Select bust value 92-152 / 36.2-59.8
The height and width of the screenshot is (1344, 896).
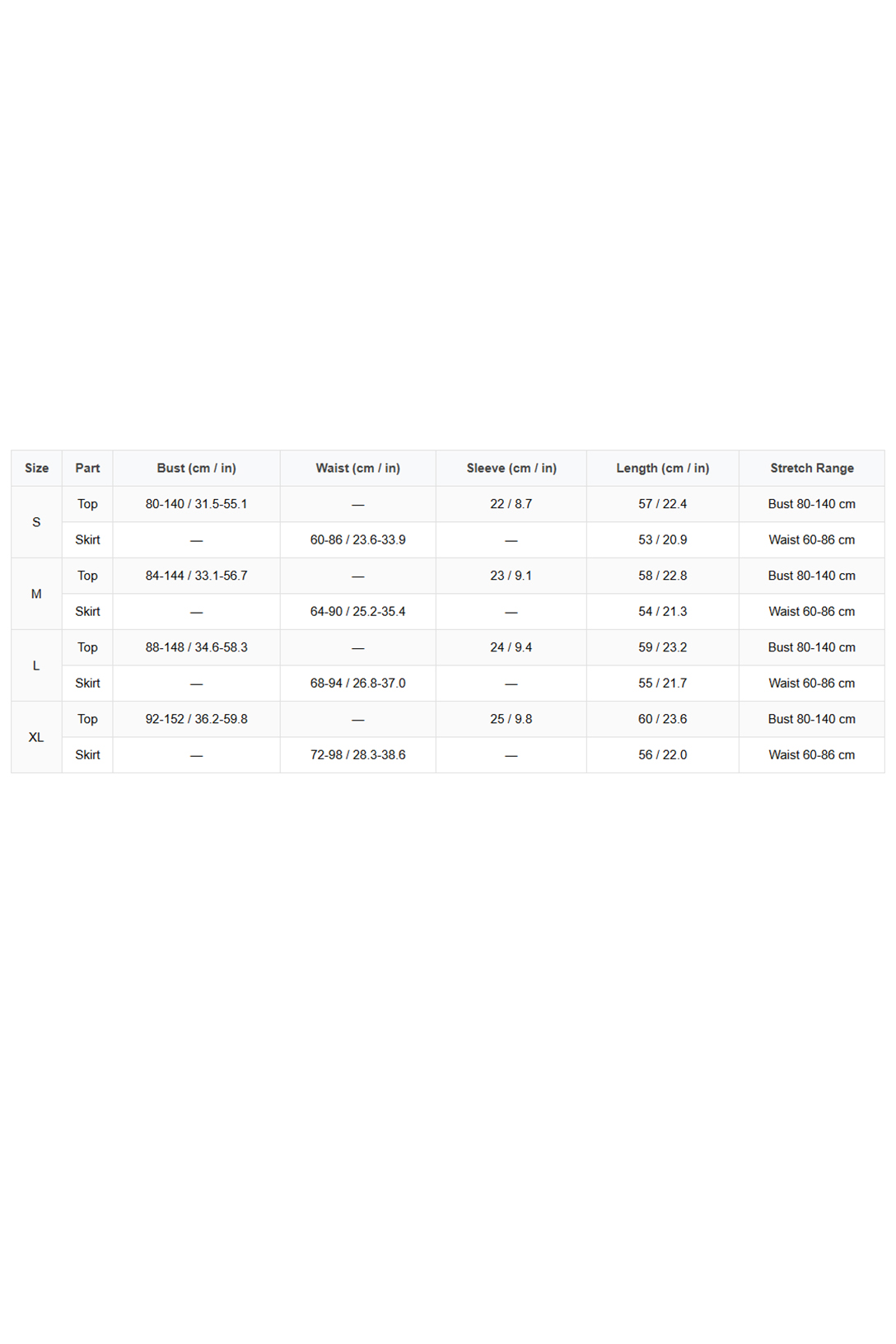196,719
